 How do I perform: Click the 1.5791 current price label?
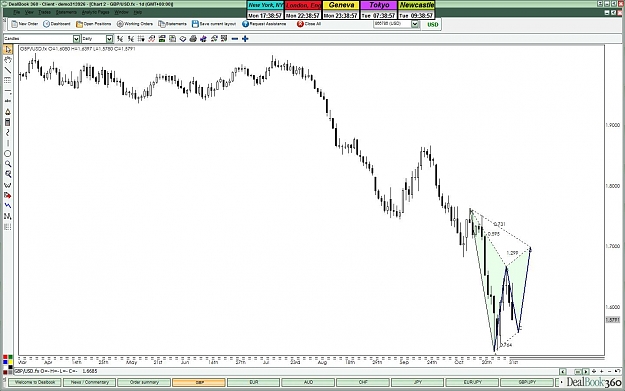[x=613, y=320]
